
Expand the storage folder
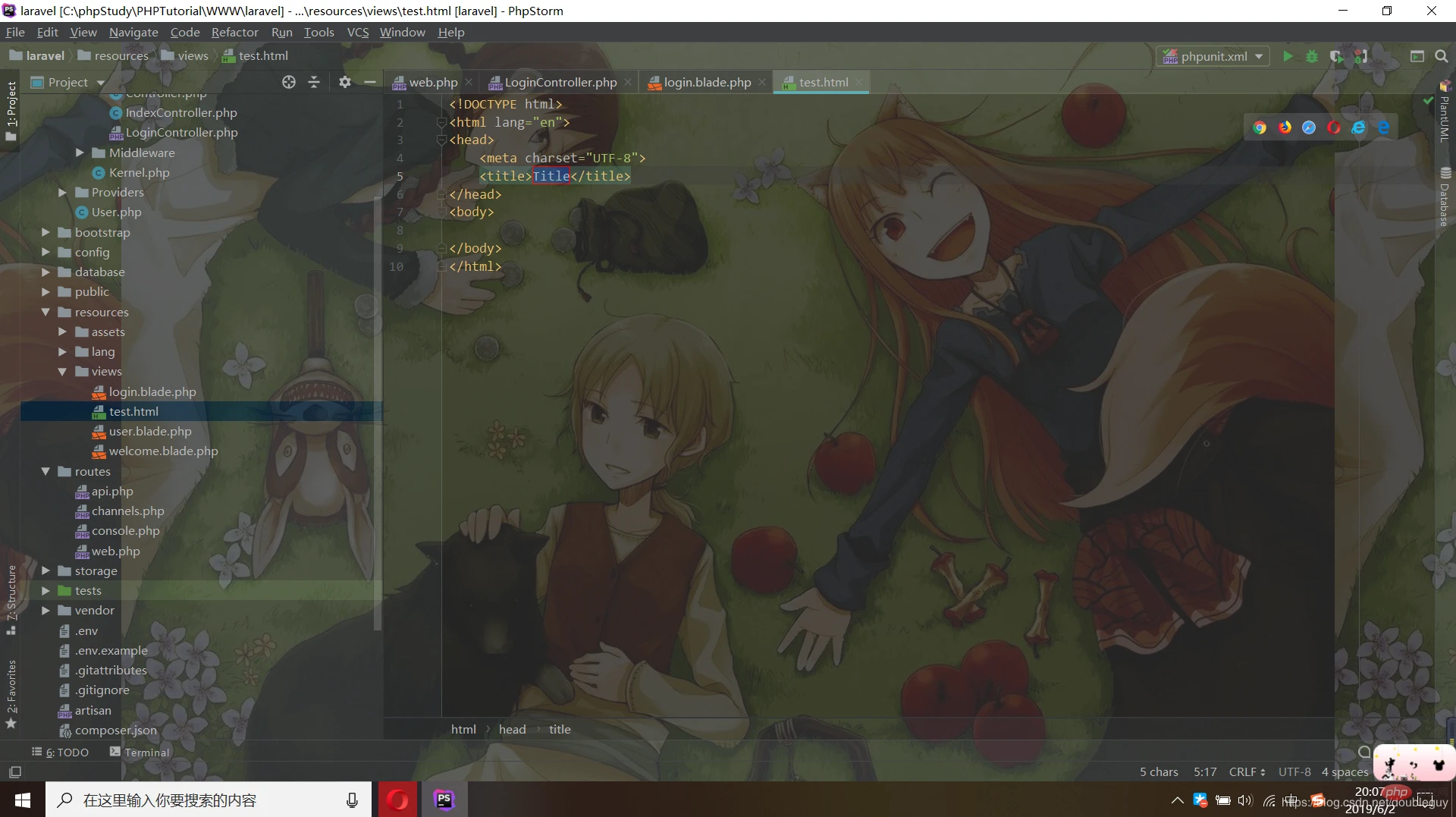[x=46, y=571]
